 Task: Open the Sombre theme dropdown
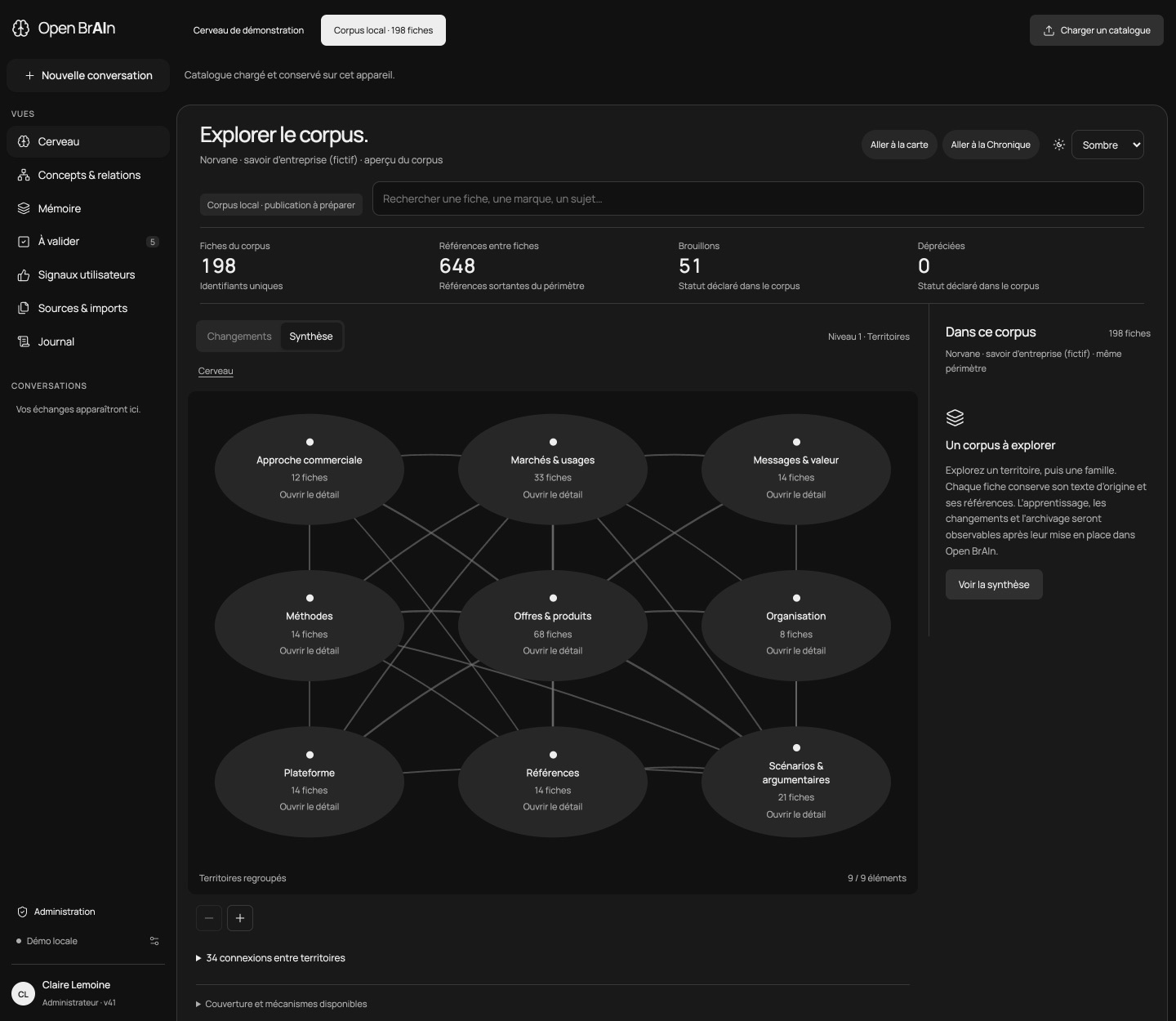point(1107,145)
